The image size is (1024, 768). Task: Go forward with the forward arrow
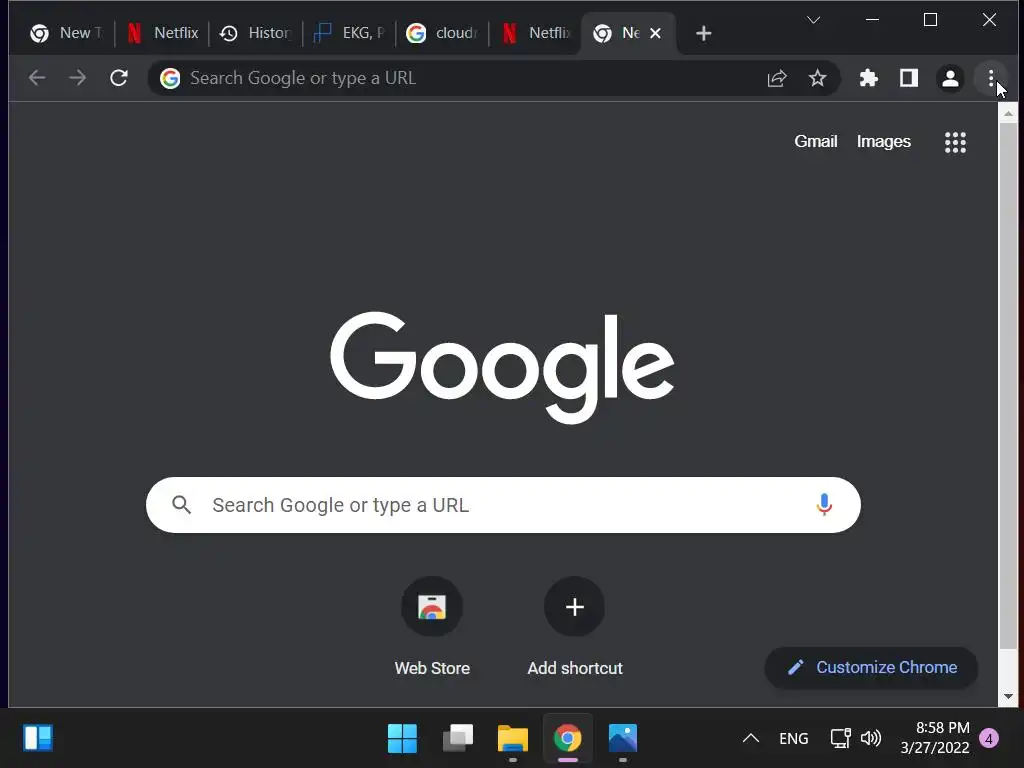pyautogui.click(x=78, y=78)
